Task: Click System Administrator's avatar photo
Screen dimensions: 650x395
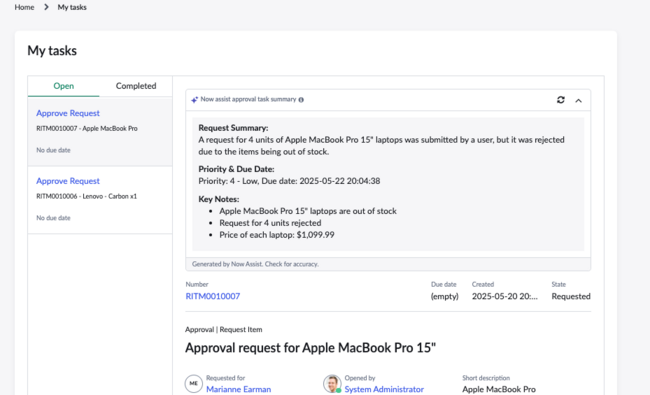Action: click(332, 383)
